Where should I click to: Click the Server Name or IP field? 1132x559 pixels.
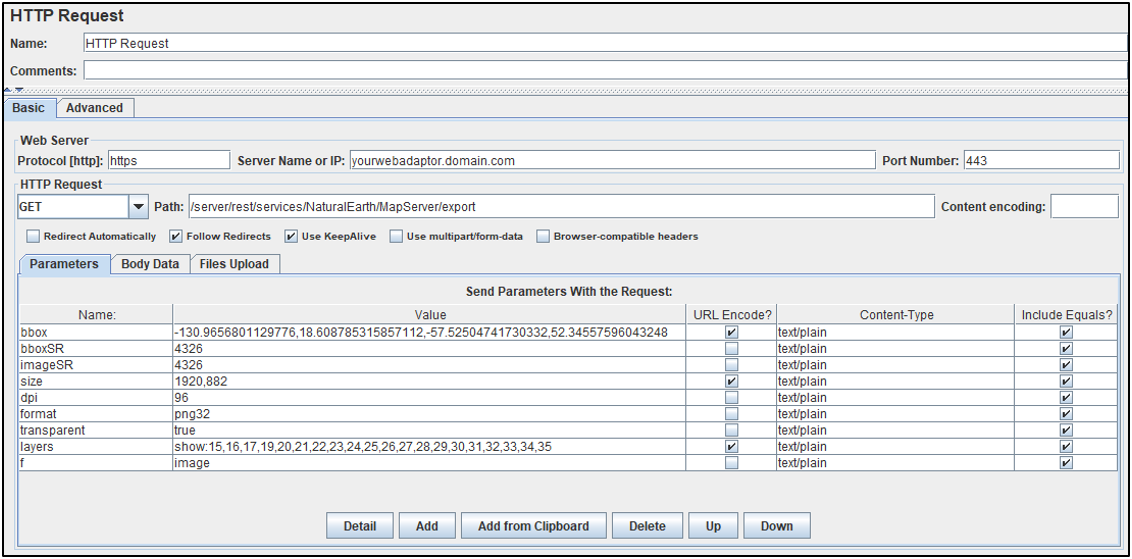coord(612,160)
